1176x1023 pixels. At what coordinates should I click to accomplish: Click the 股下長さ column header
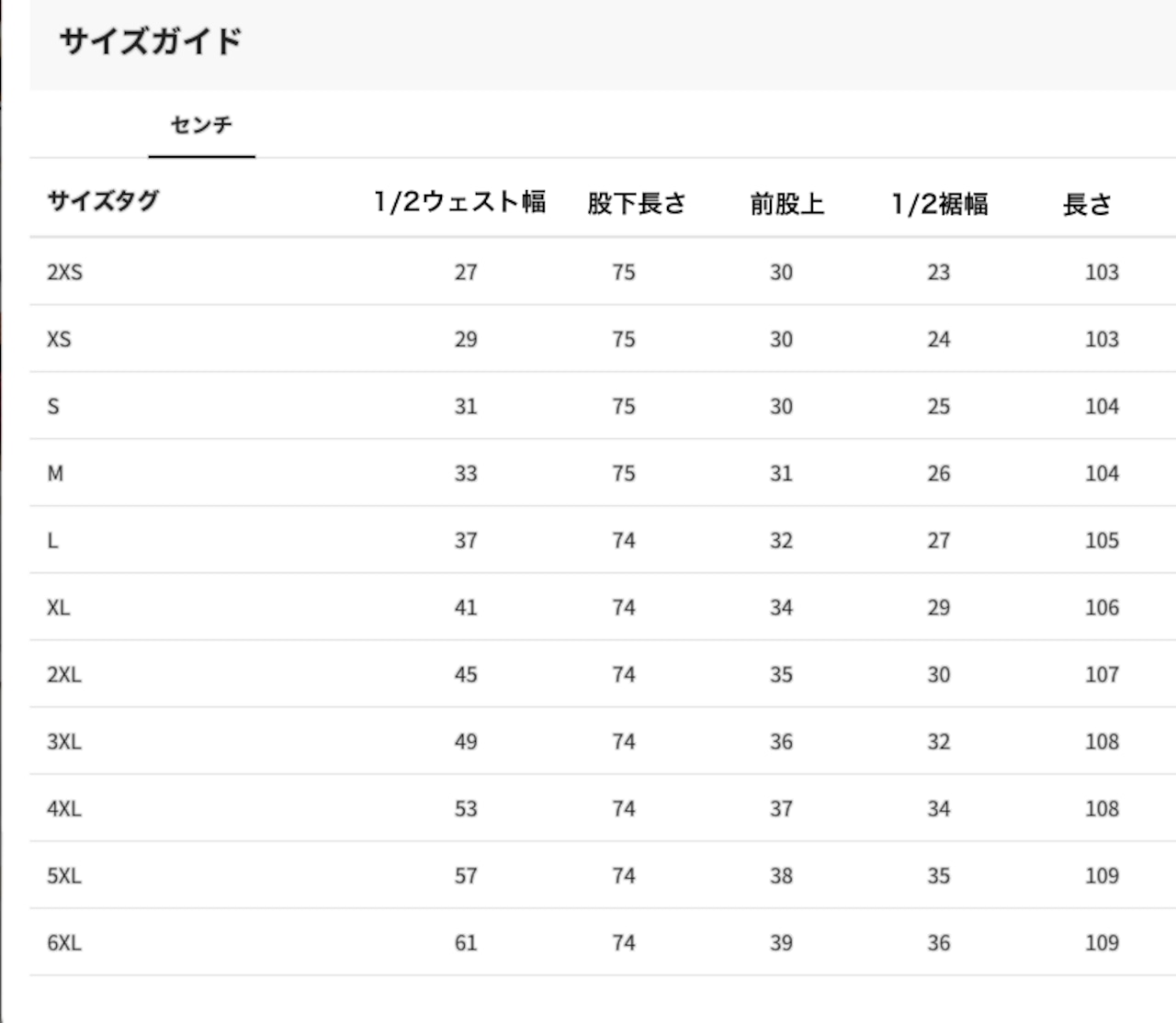(637, 203)
